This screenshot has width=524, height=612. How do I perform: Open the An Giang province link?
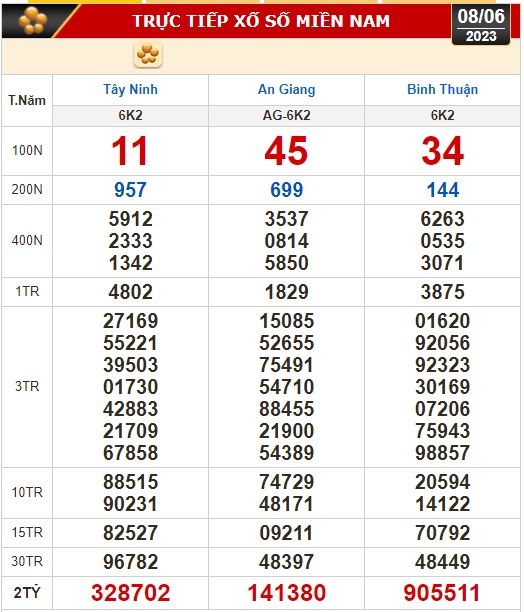tap(286, 90)
